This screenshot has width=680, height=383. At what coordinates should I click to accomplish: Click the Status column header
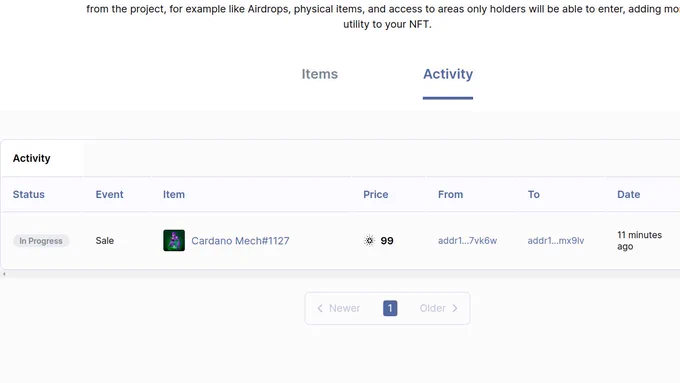pyautogui.click(x=29, y=194)
